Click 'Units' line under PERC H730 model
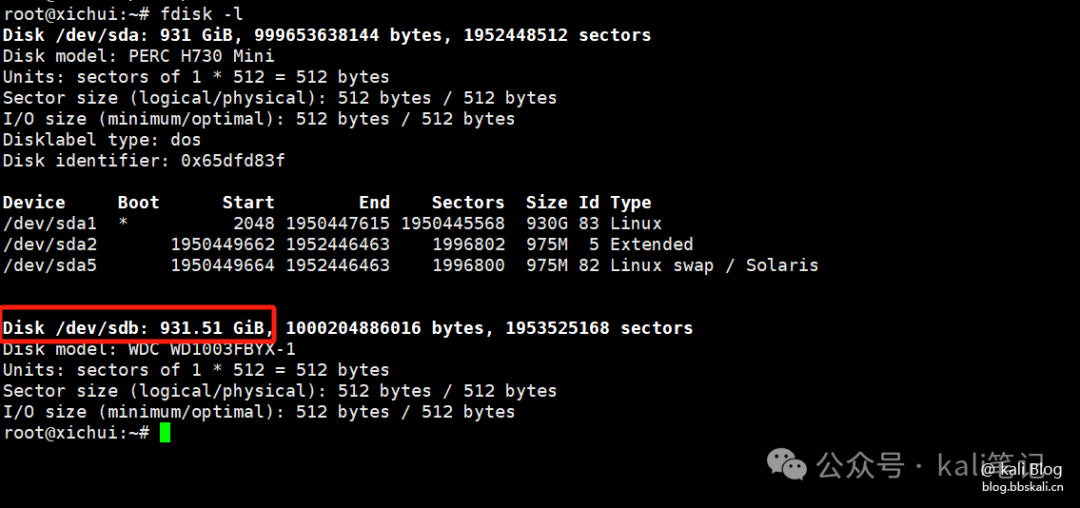Screen dimensions: 1080x508 point(196,76)
